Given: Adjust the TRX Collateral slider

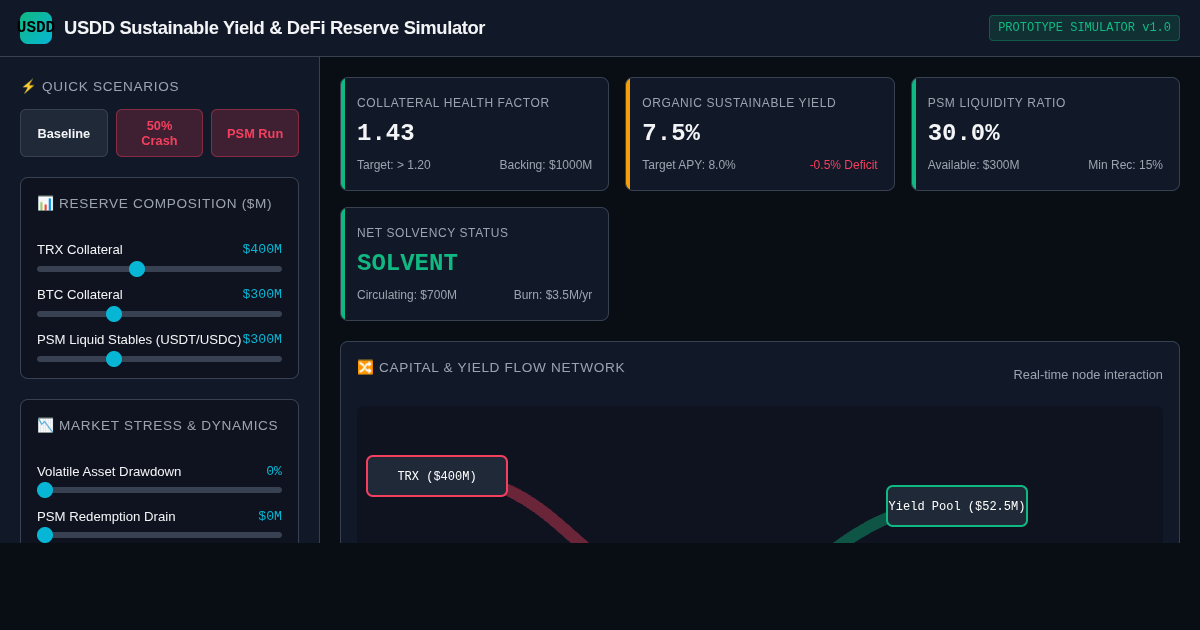Looking at the screenshot, I should point(159,269).
